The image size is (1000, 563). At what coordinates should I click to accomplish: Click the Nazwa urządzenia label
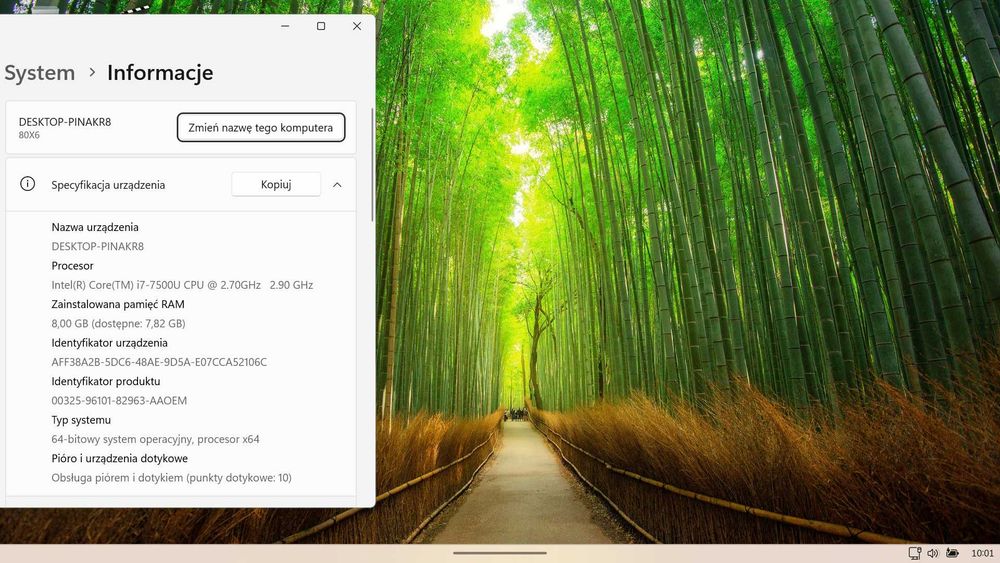point(95,227)
